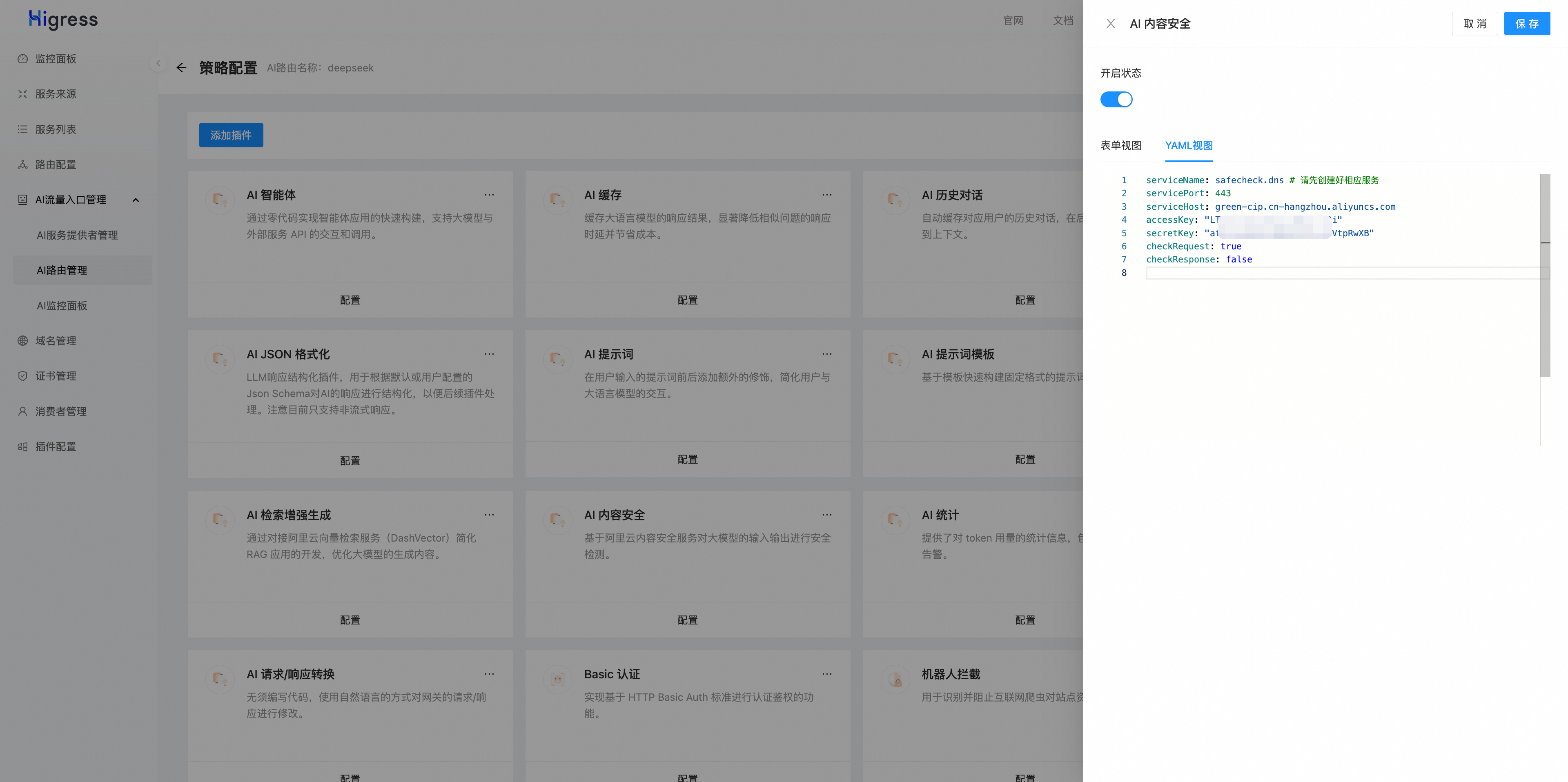Open the ellipsis menu on AI 智能体 card
The width and height of the screenshot is (1568, 782).
point(489,195)
